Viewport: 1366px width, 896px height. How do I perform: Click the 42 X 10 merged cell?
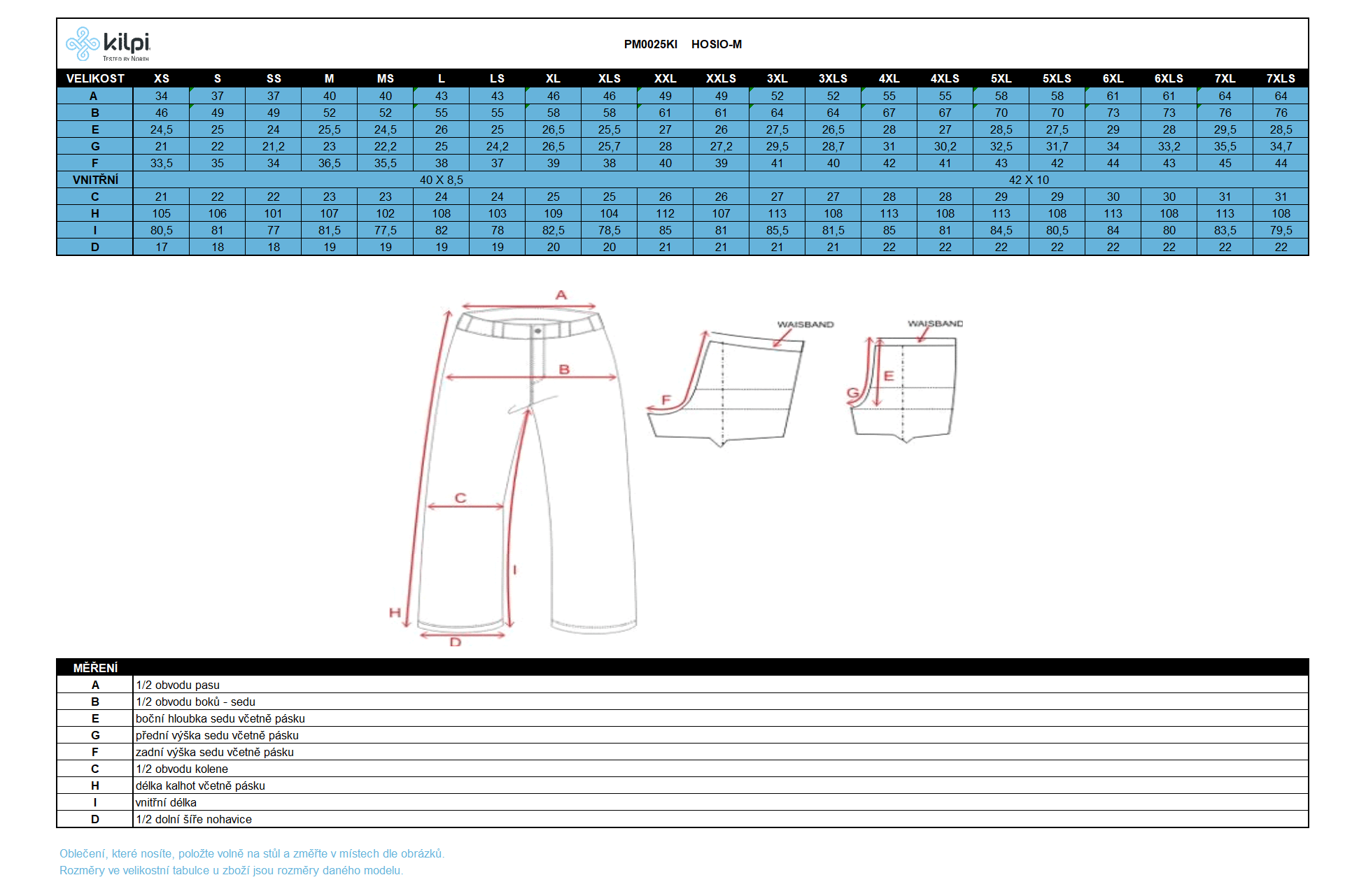point(1028,180)
